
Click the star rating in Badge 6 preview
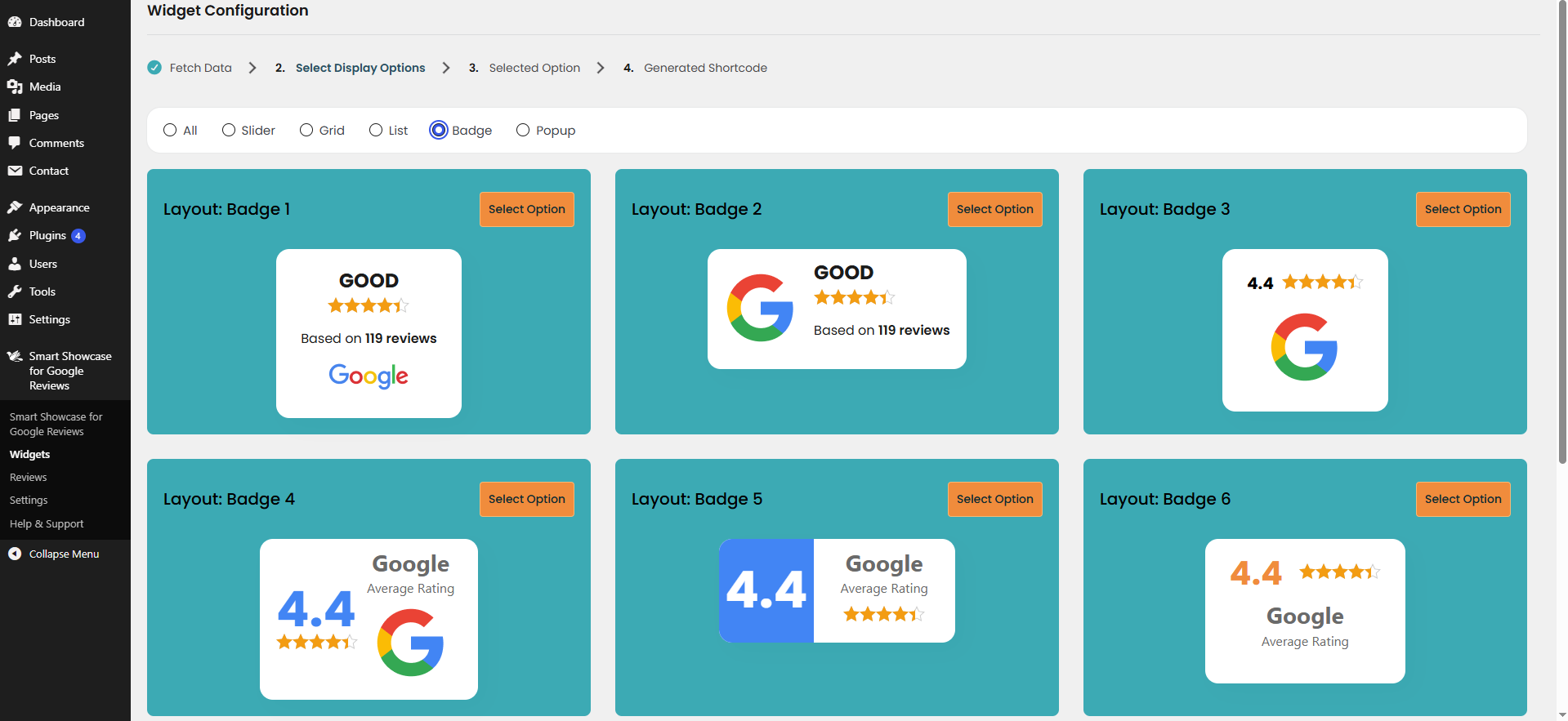point(1339,572)
